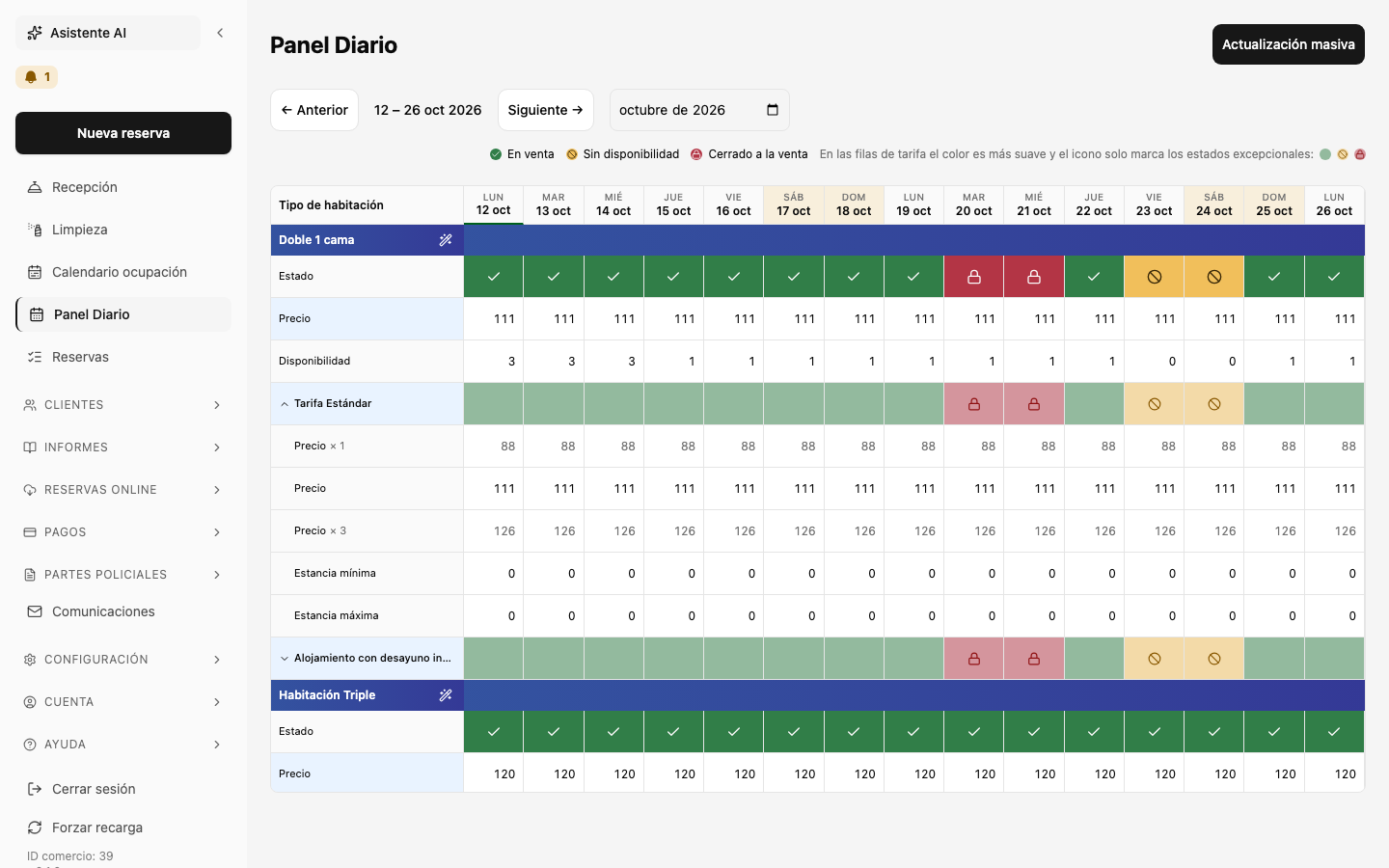Toggle Doble 1 cama Estado for 23 oct
The height and width of the screenshot is (868, 1389).
pos(1155,277)
